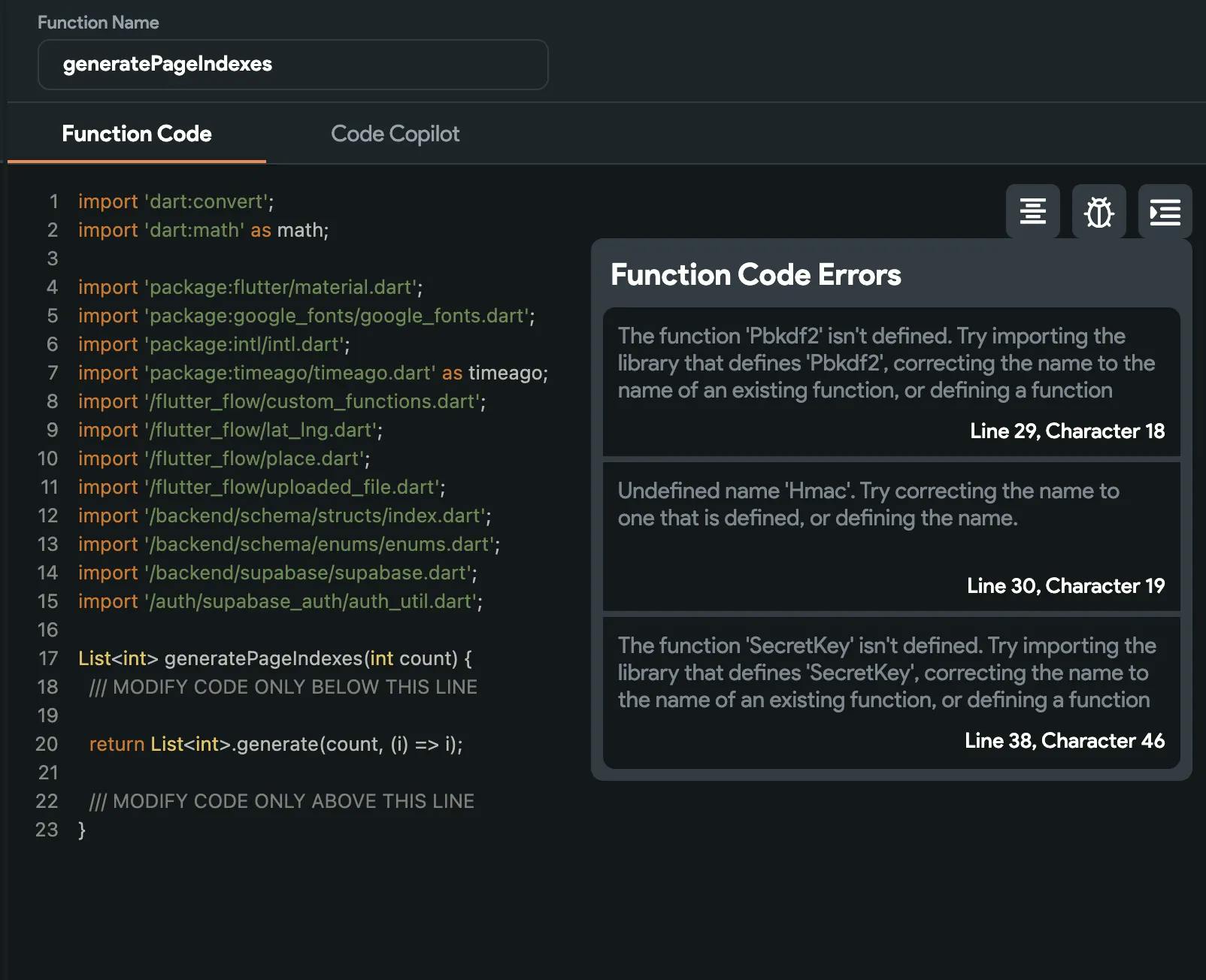Click the indent lines icon button
Viewport: 1206px width, 980px height.
coord(1165,212)
